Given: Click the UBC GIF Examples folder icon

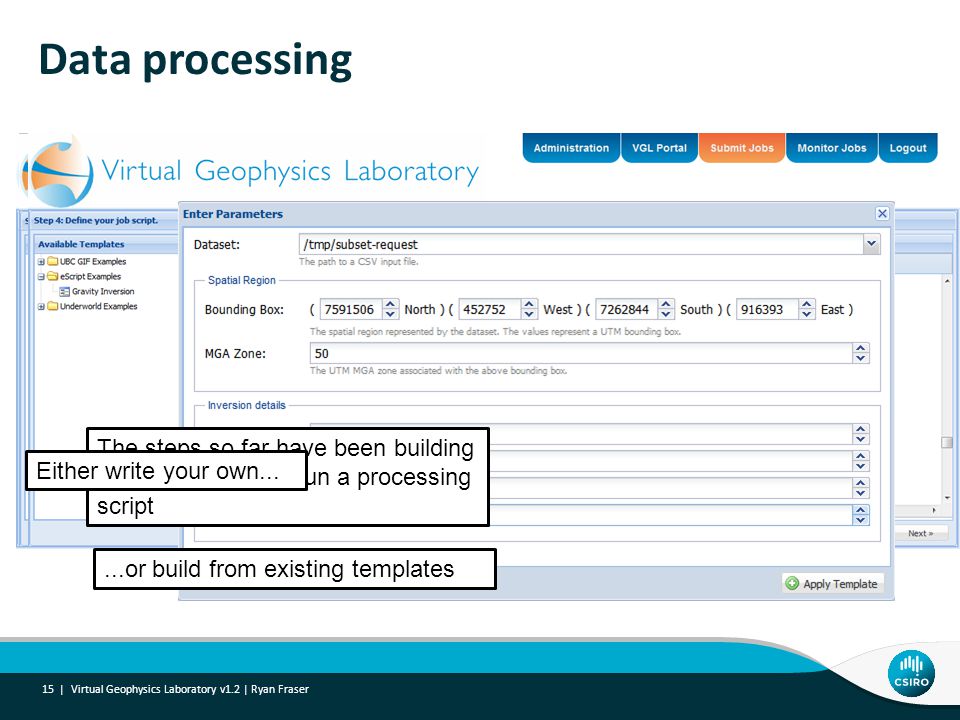Looking at the screenshot, I should tap(53, 261).
